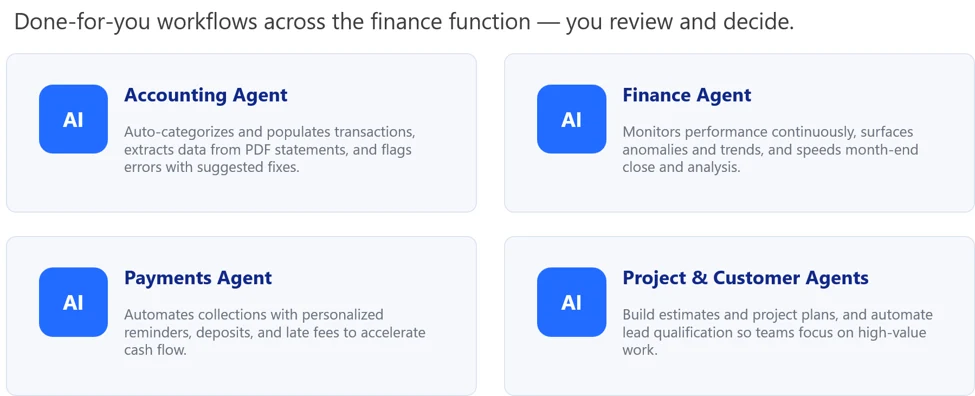Screen dimensions: 975x396
Task: Open the Payments Agent heading
Action: click(198, 278)
